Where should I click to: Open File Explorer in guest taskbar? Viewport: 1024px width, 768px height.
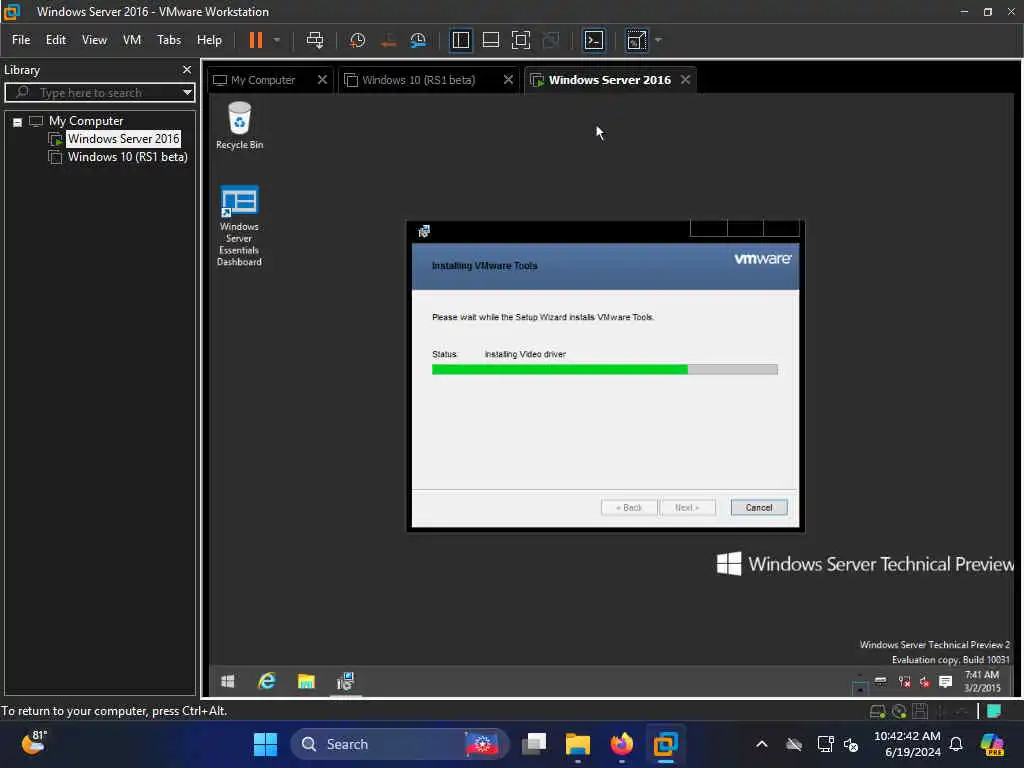[x=306, y=682]
